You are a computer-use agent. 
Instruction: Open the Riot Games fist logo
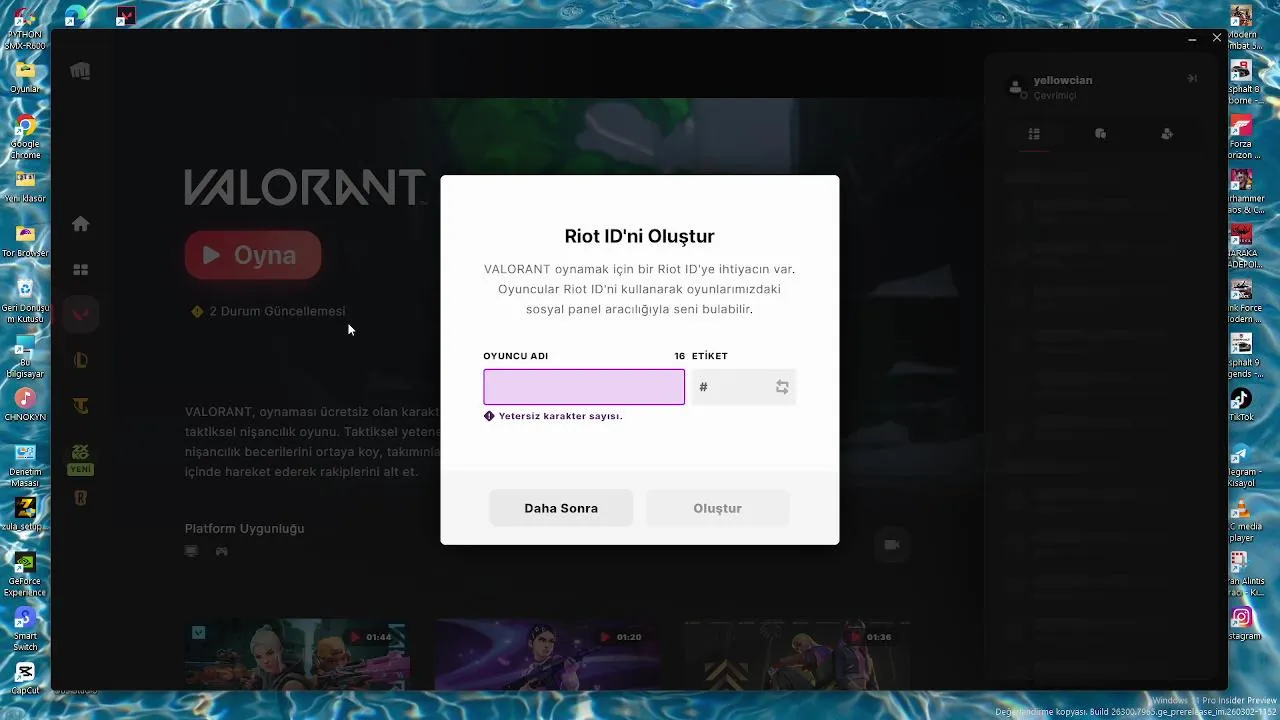point(80,71)
